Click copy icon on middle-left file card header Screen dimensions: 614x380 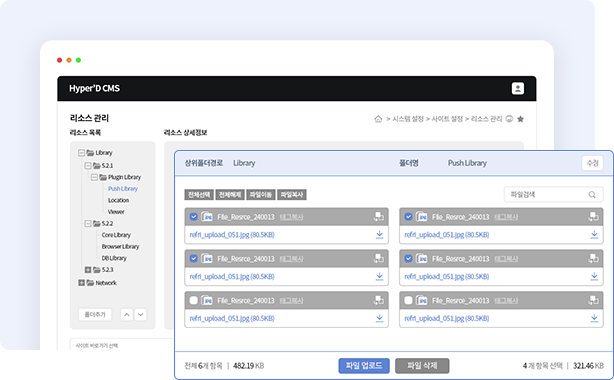(379, 259)
